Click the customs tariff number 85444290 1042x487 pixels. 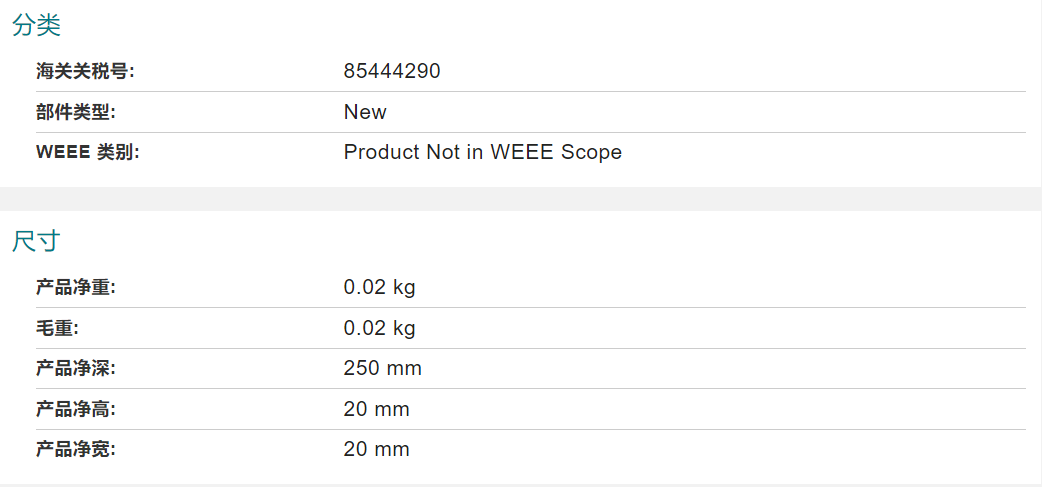(392, 71)
